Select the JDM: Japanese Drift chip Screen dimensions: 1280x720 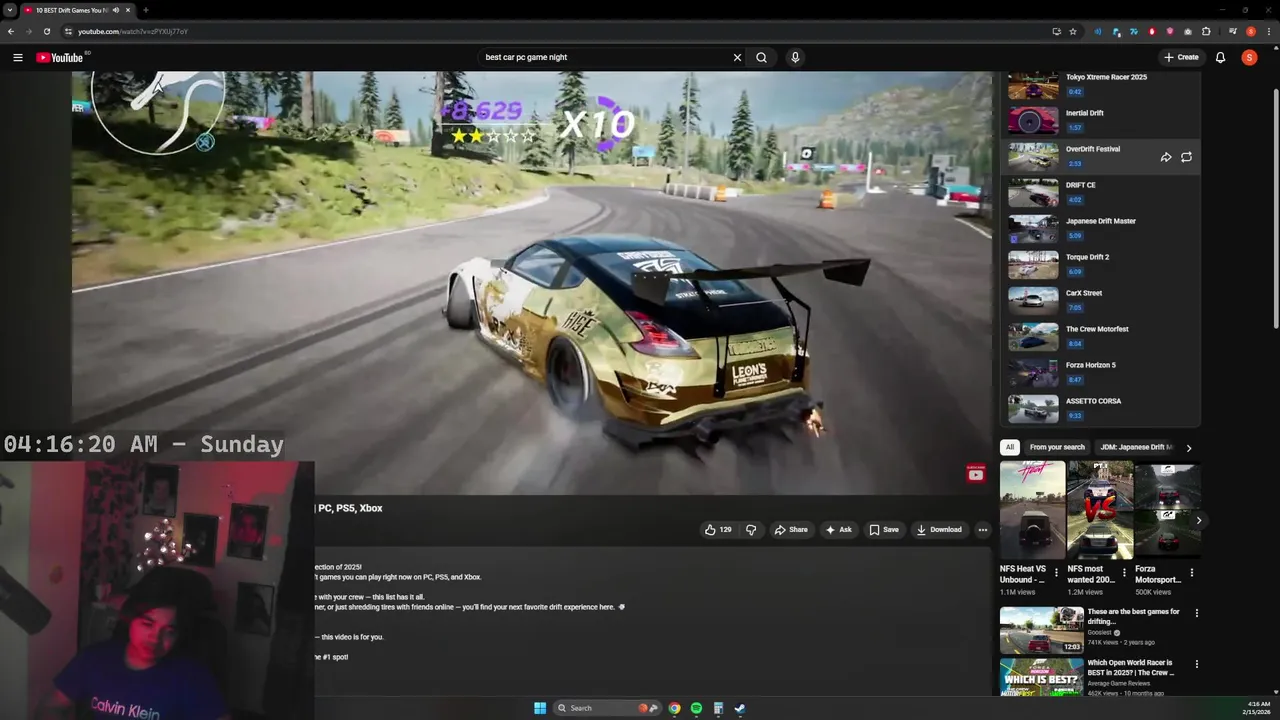coord(1136,447)
